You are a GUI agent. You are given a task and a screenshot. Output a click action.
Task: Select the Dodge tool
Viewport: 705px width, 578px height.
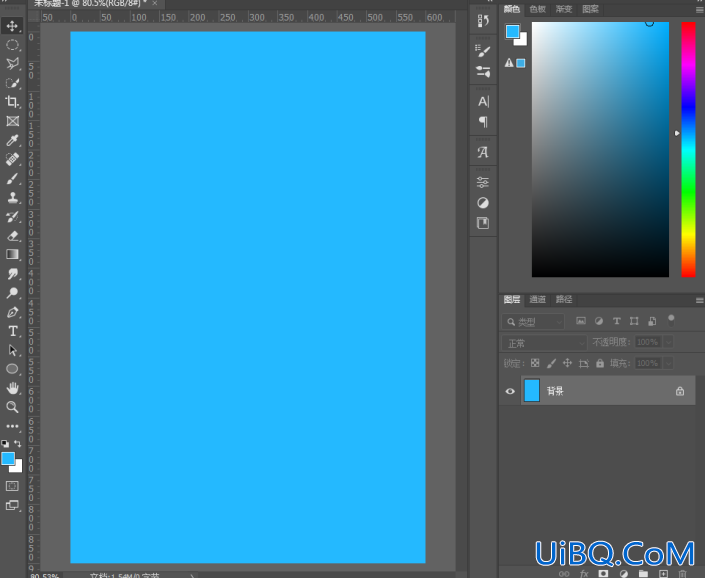coord(12,293)
